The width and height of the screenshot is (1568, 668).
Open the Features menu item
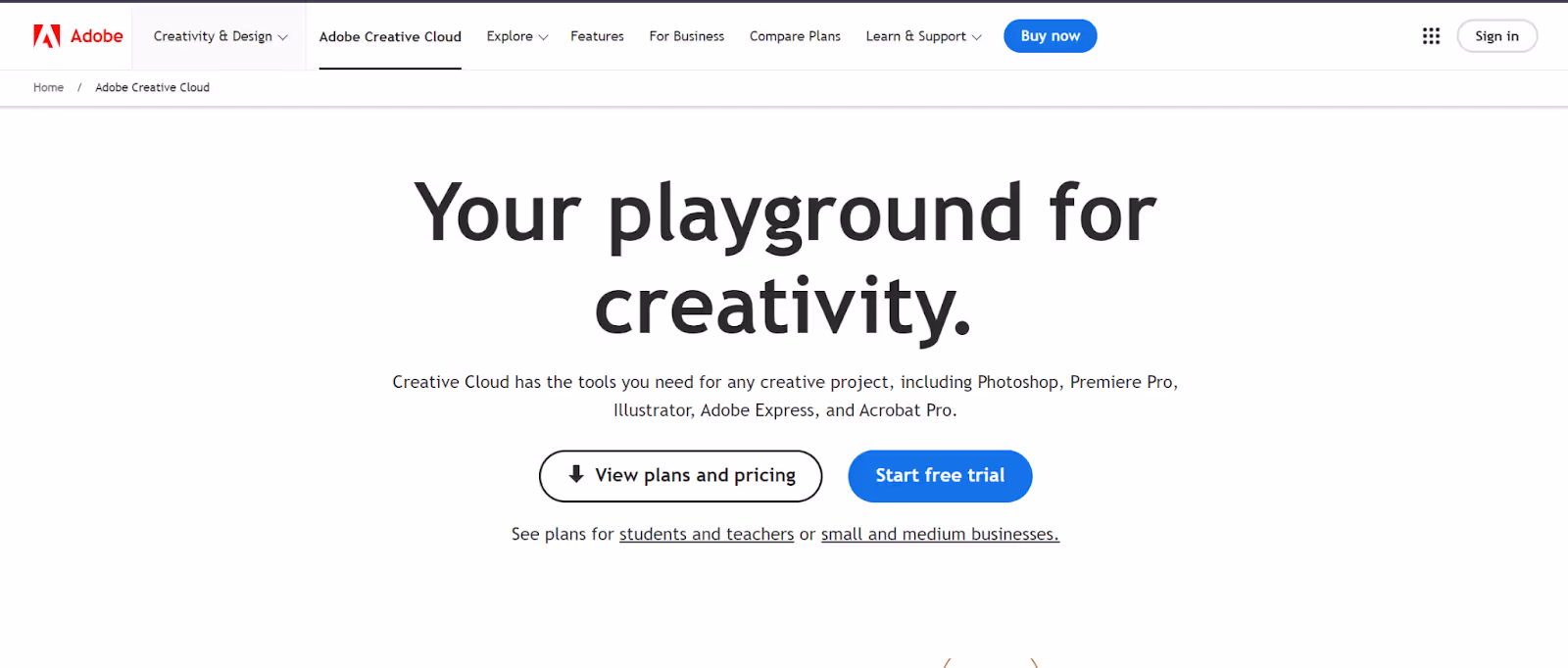tap(597, 36)
